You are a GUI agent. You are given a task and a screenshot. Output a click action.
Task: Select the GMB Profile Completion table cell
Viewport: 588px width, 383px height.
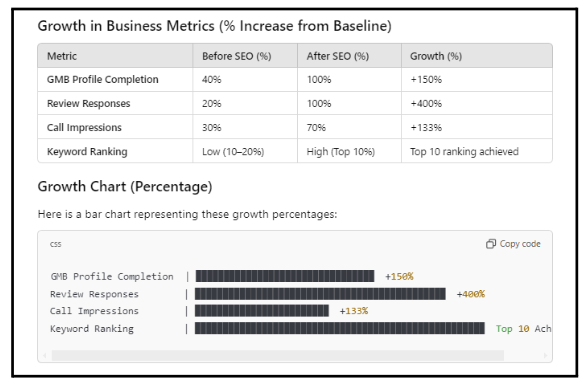[115, 80]
